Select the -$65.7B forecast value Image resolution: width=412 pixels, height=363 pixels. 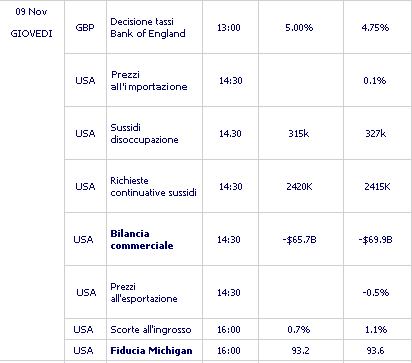tap(299, 239)
